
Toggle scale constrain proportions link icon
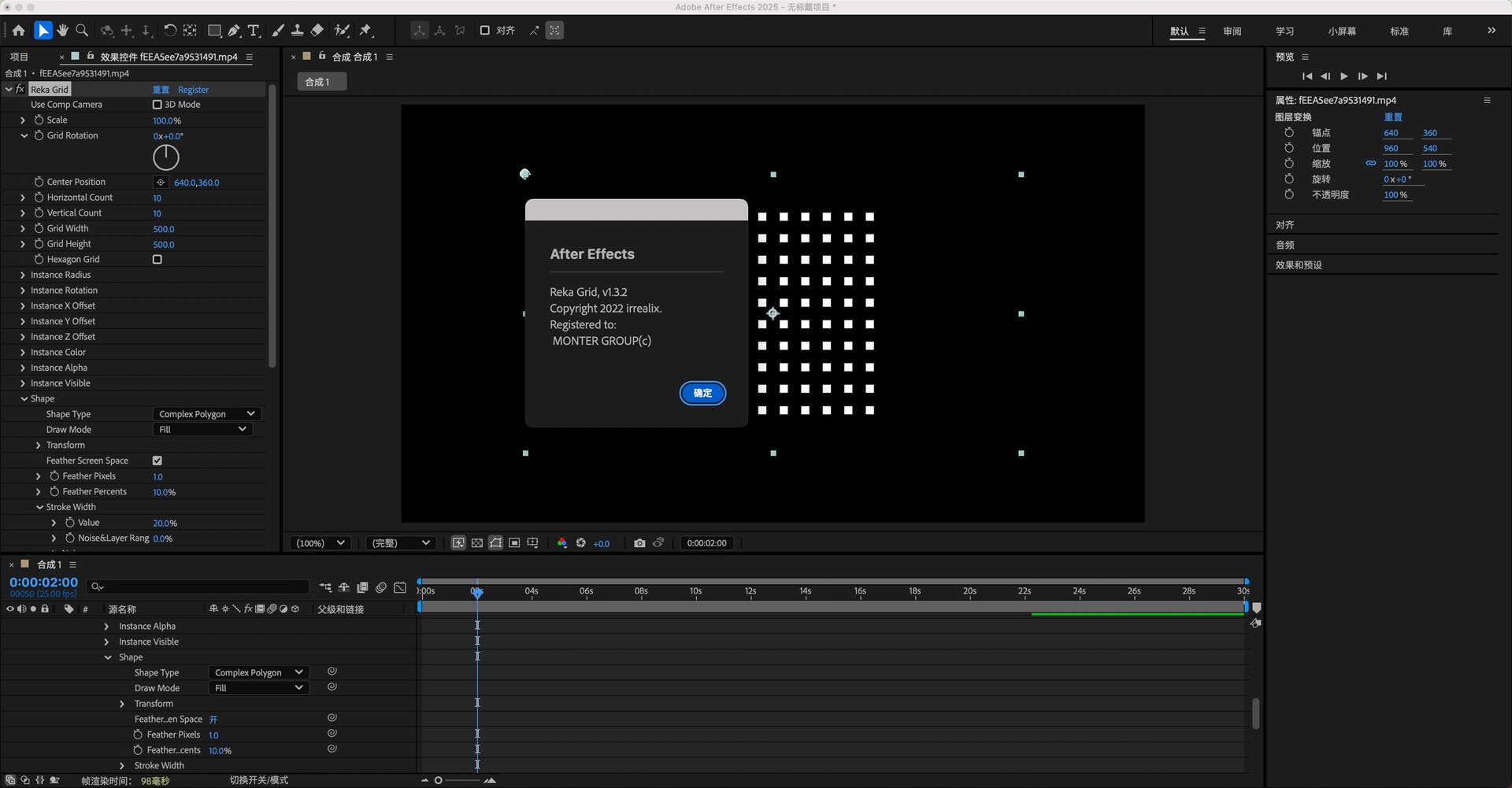1371,164
